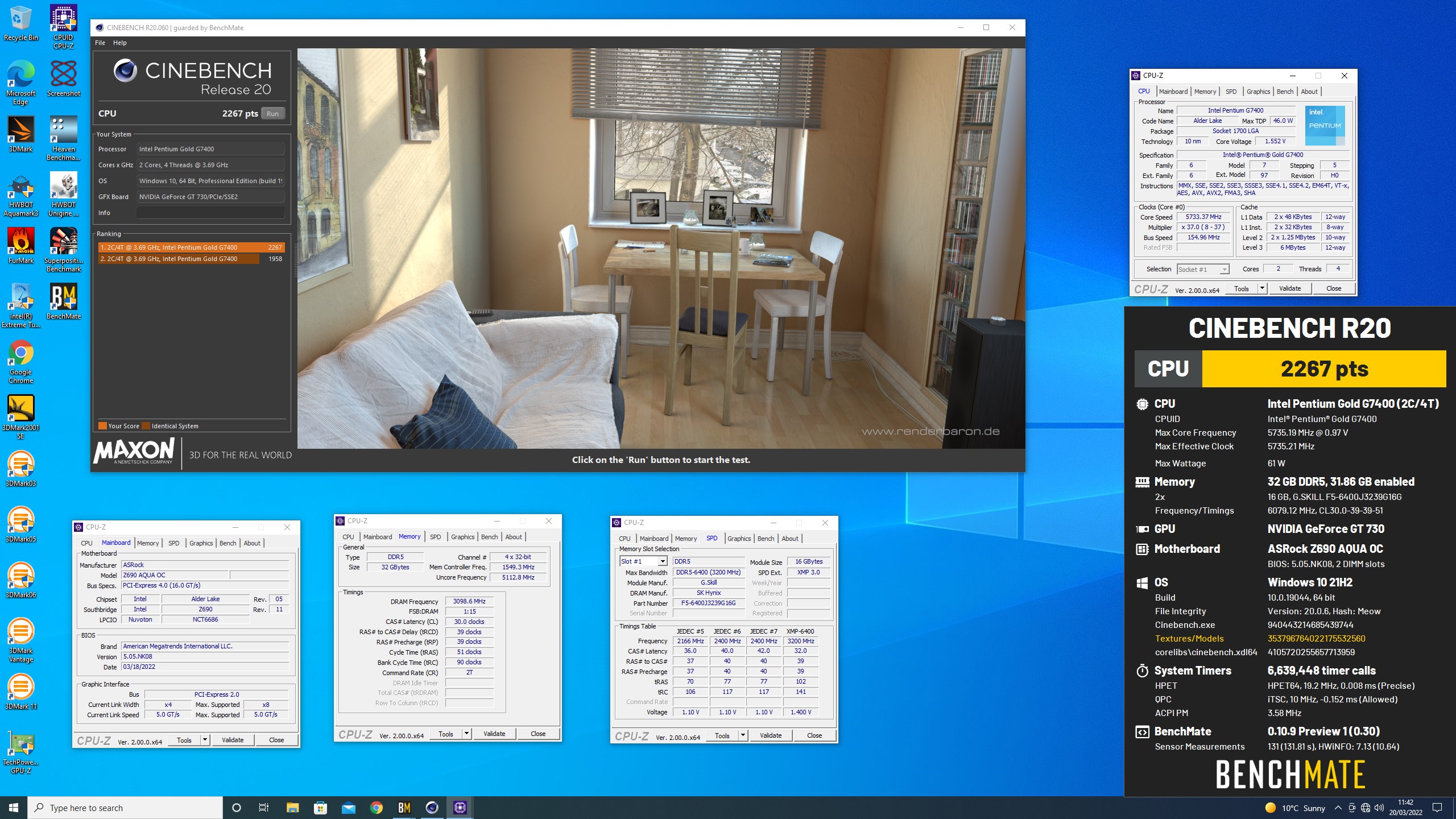Open Task View from the taskbar
Viewport: 1456px width, 819px height.
pos(264,808)
